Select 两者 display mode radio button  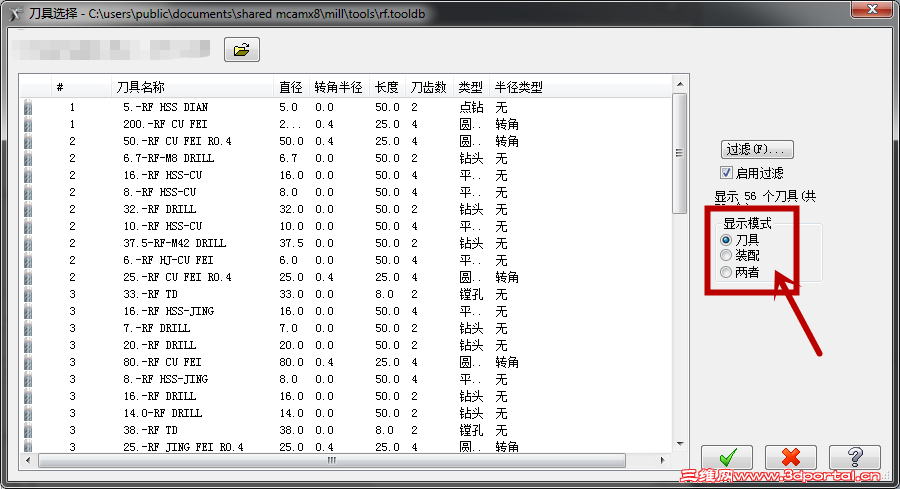click(x=726, y=272)
